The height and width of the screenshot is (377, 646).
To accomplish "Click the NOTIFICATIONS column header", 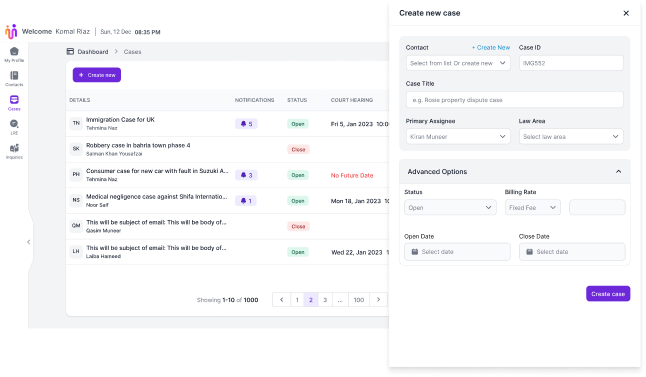I will click(x=254, y=100).
